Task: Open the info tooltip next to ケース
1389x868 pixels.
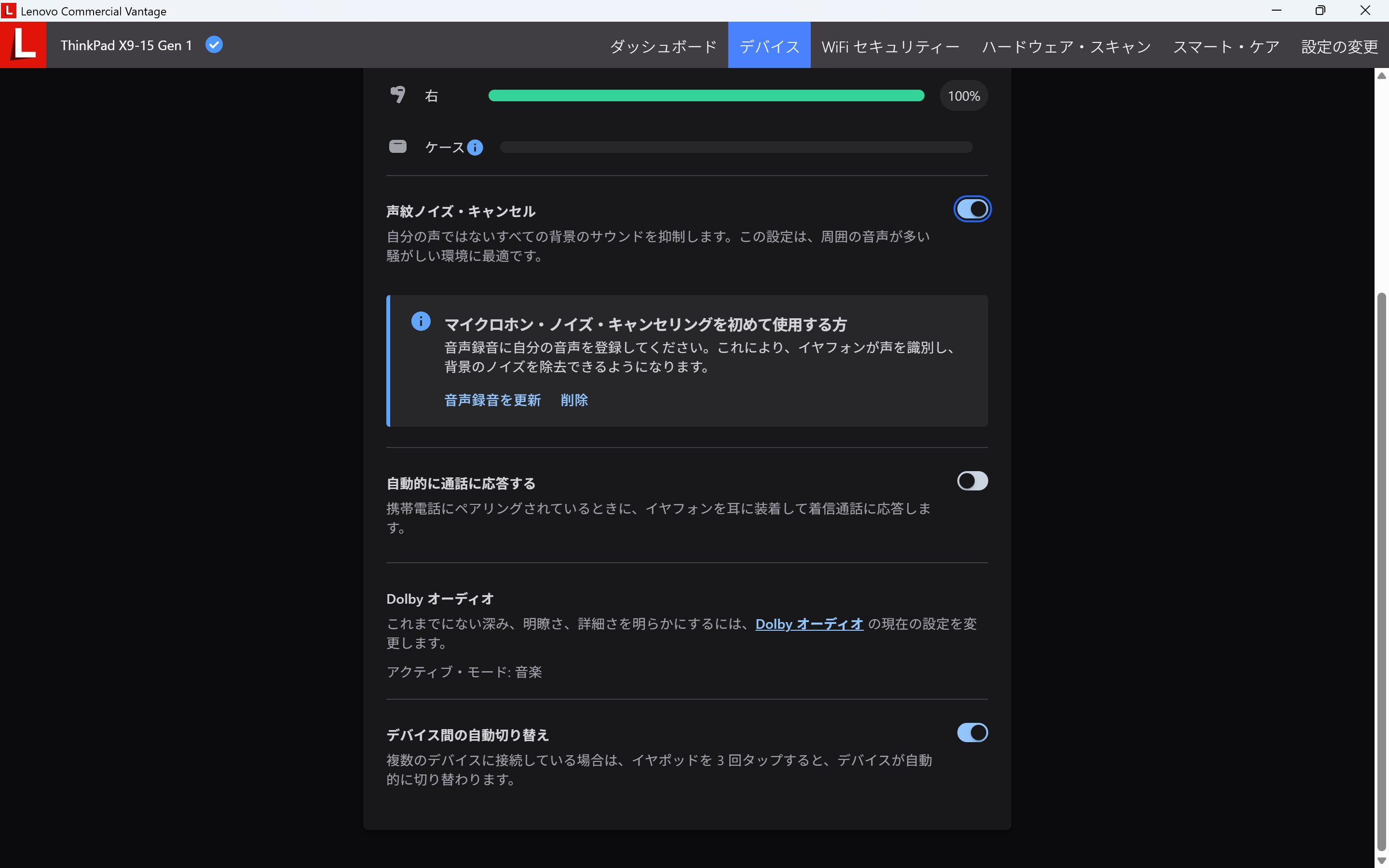Action: pyautogui.click(x=475, y=148)
